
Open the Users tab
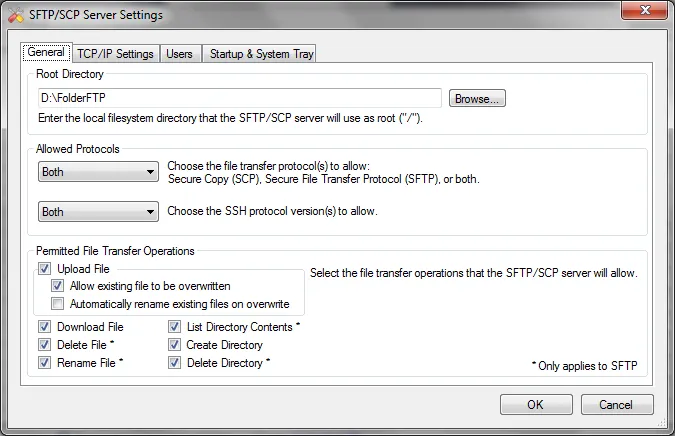pyautogui.click(x=179, y=54)
